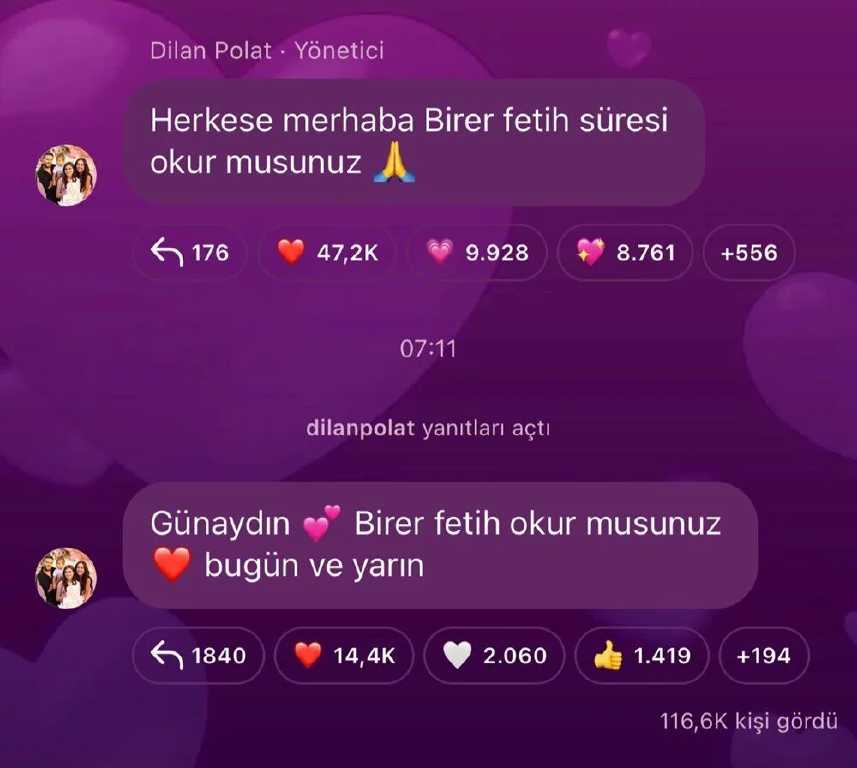Expand the +556 more reactions pill
Image resolution: width=857 pixels, height=768 pixels.
coord(749,253)
